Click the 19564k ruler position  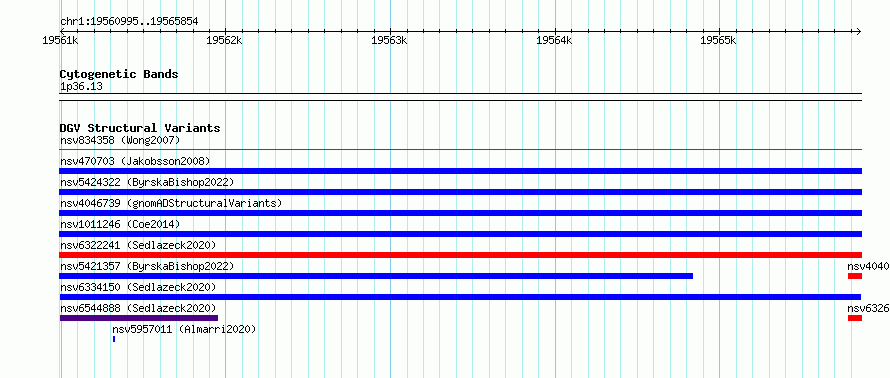[554, 40]
